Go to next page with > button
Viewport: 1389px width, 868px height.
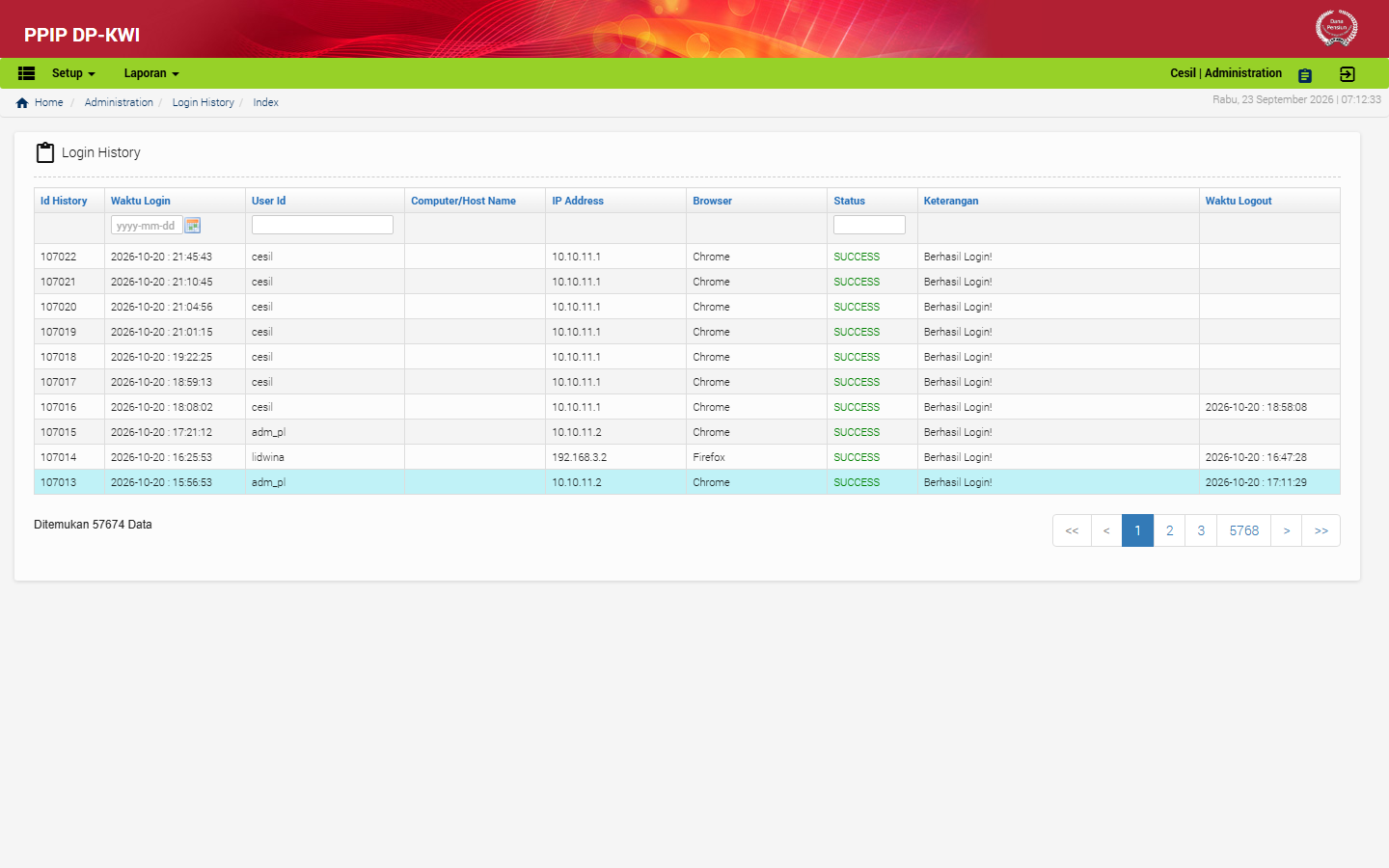tap(1287, 530)
